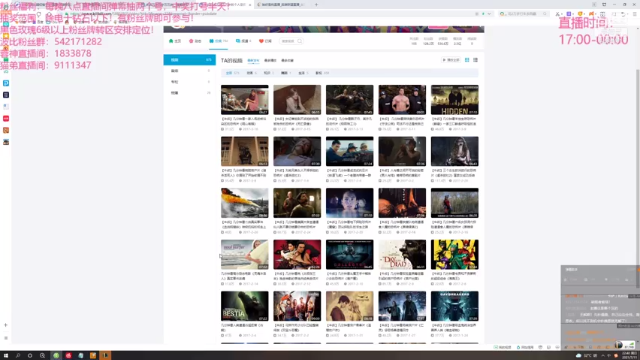Sort videos by 最多收藏
Viewport: 640px width, 360px height.
(x=287, y=60)
